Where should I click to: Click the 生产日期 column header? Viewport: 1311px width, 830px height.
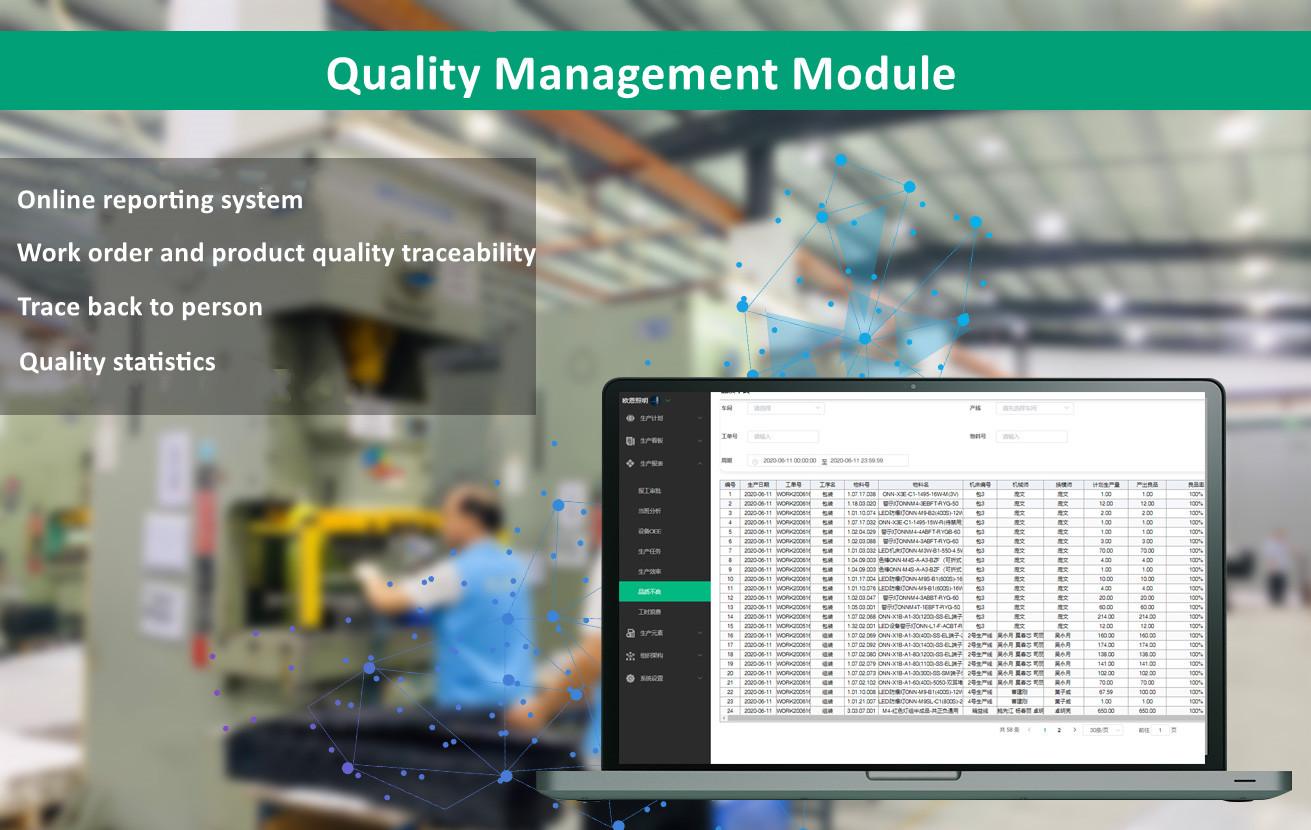point(758,484)
